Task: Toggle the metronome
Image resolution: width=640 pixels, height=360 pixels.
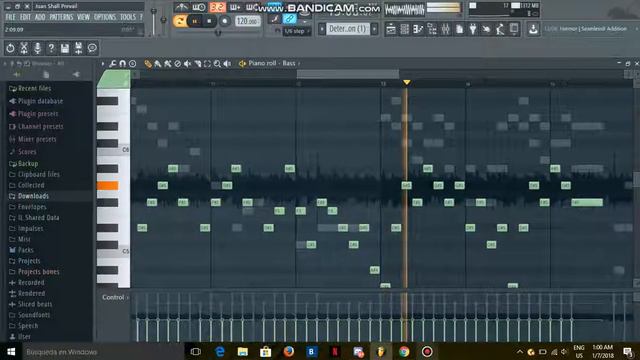Action: pyautogui.click(x=182, y=7)
